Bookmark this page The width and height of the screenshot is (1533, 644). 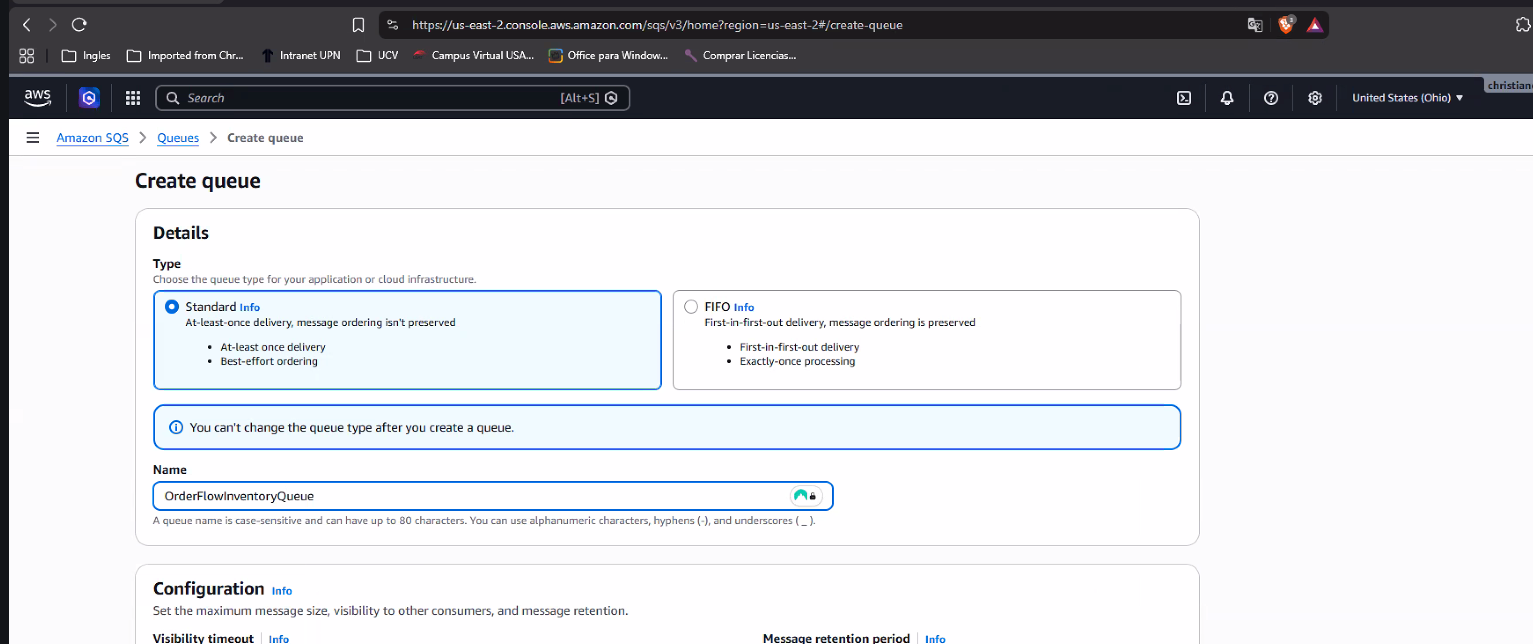point(359,25)
